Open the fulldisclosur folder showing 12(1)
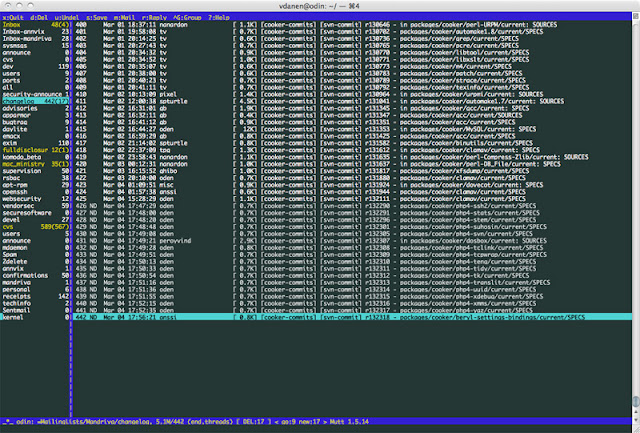 coord(35,150)
